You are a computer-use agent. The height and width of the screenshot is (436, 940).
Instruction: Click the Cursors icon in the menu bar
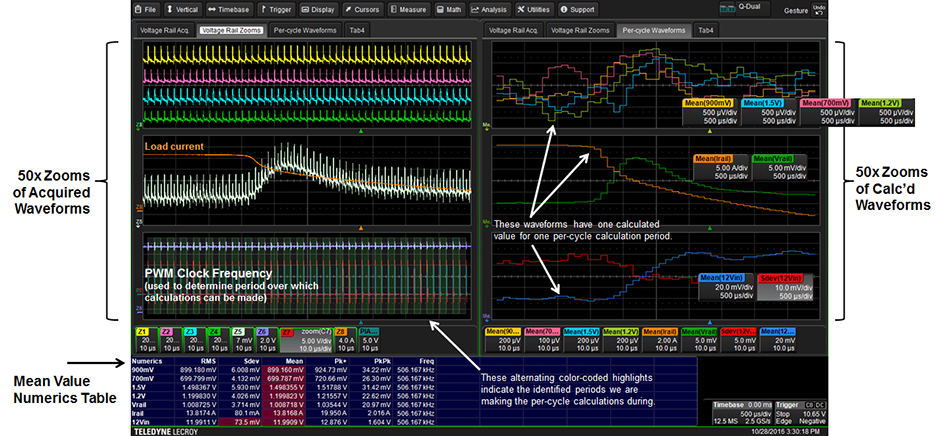pos(347,9)
